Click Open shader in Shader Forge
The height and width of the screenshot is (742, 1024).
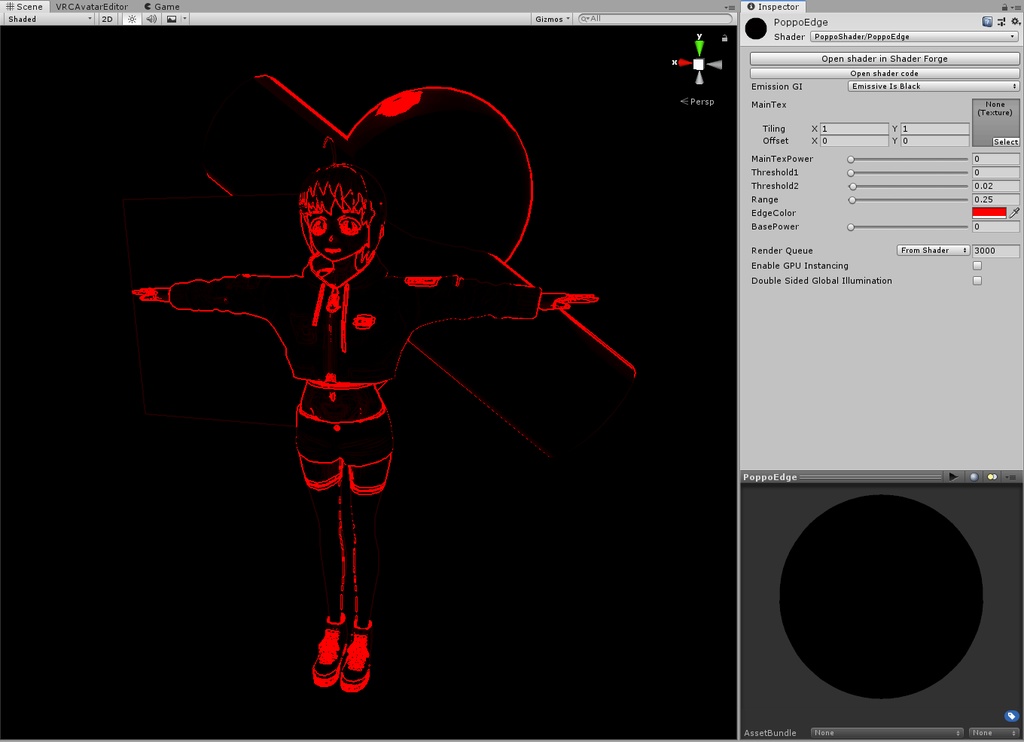[884, 58]
